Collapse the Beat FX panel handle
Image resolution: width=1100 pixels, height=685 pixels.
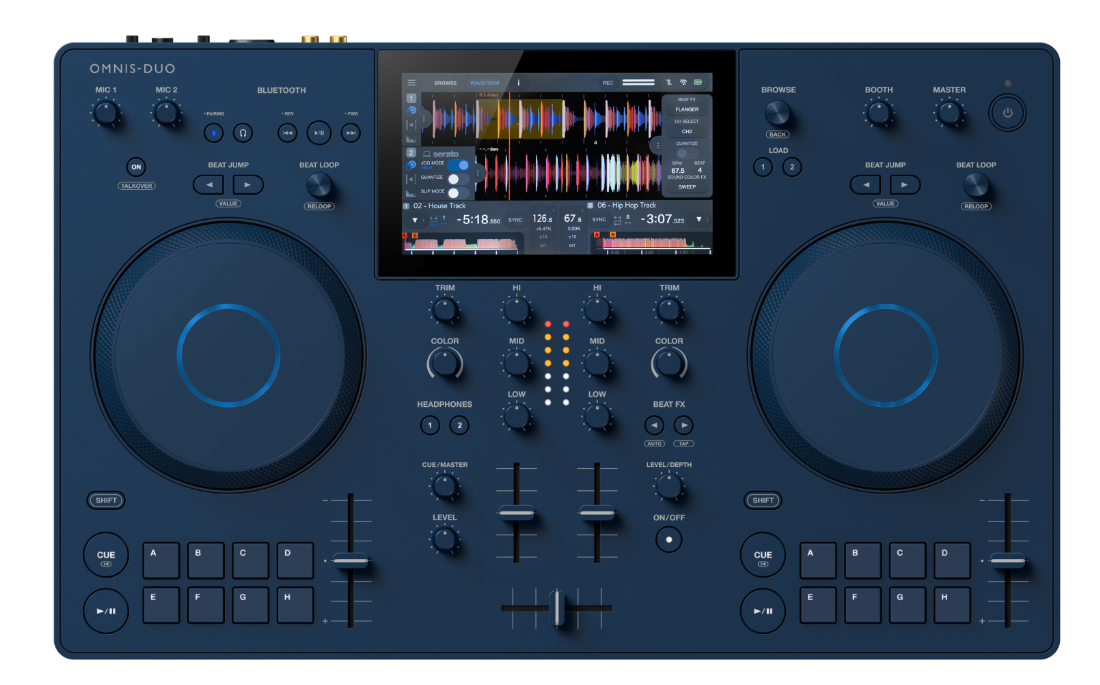(658, 145)
